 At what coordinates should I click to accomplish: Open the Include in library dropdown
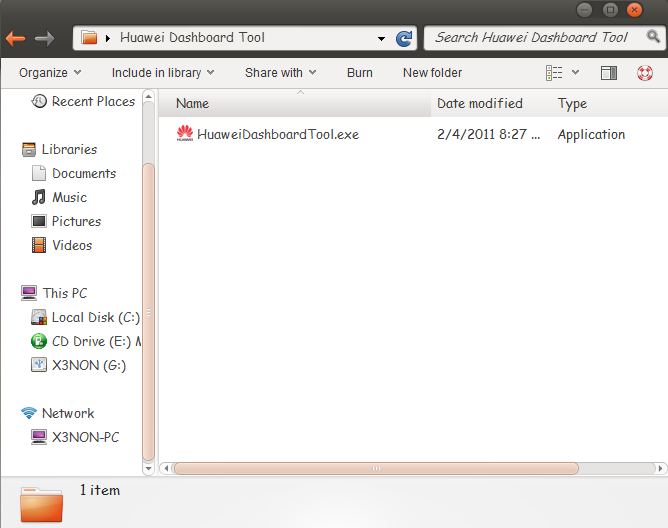[163, 73]
